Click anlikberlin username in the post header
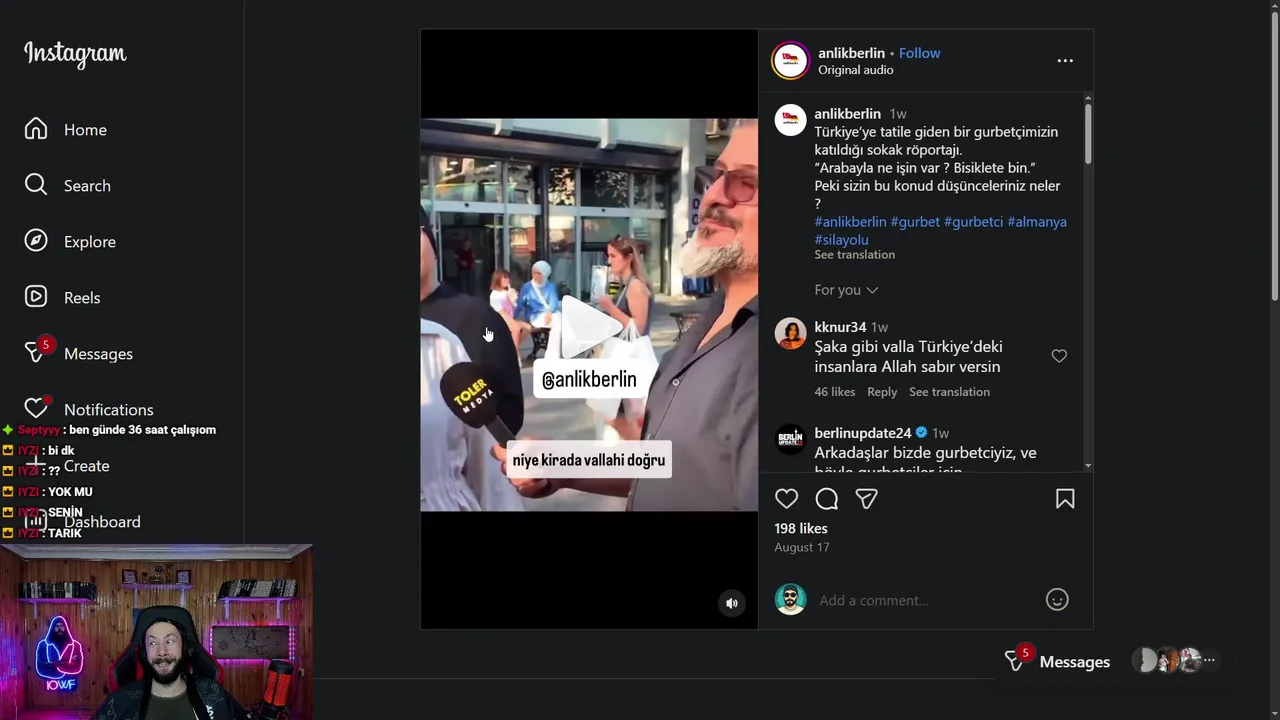This screenshot has width=1280, height=720. pos(851,53)
